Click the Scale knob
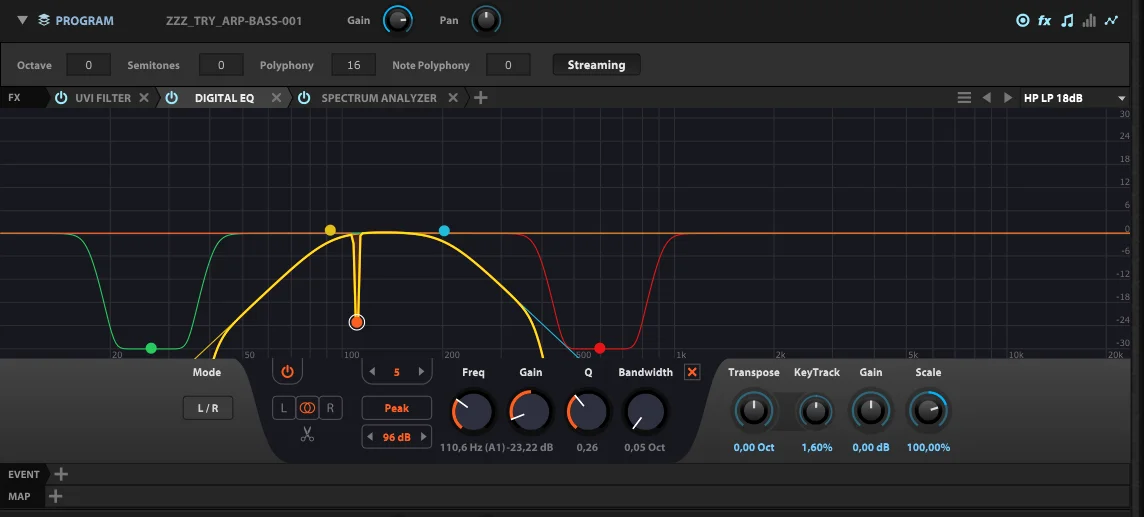Viewport: 1144px width, 517px height. [928, 412]
